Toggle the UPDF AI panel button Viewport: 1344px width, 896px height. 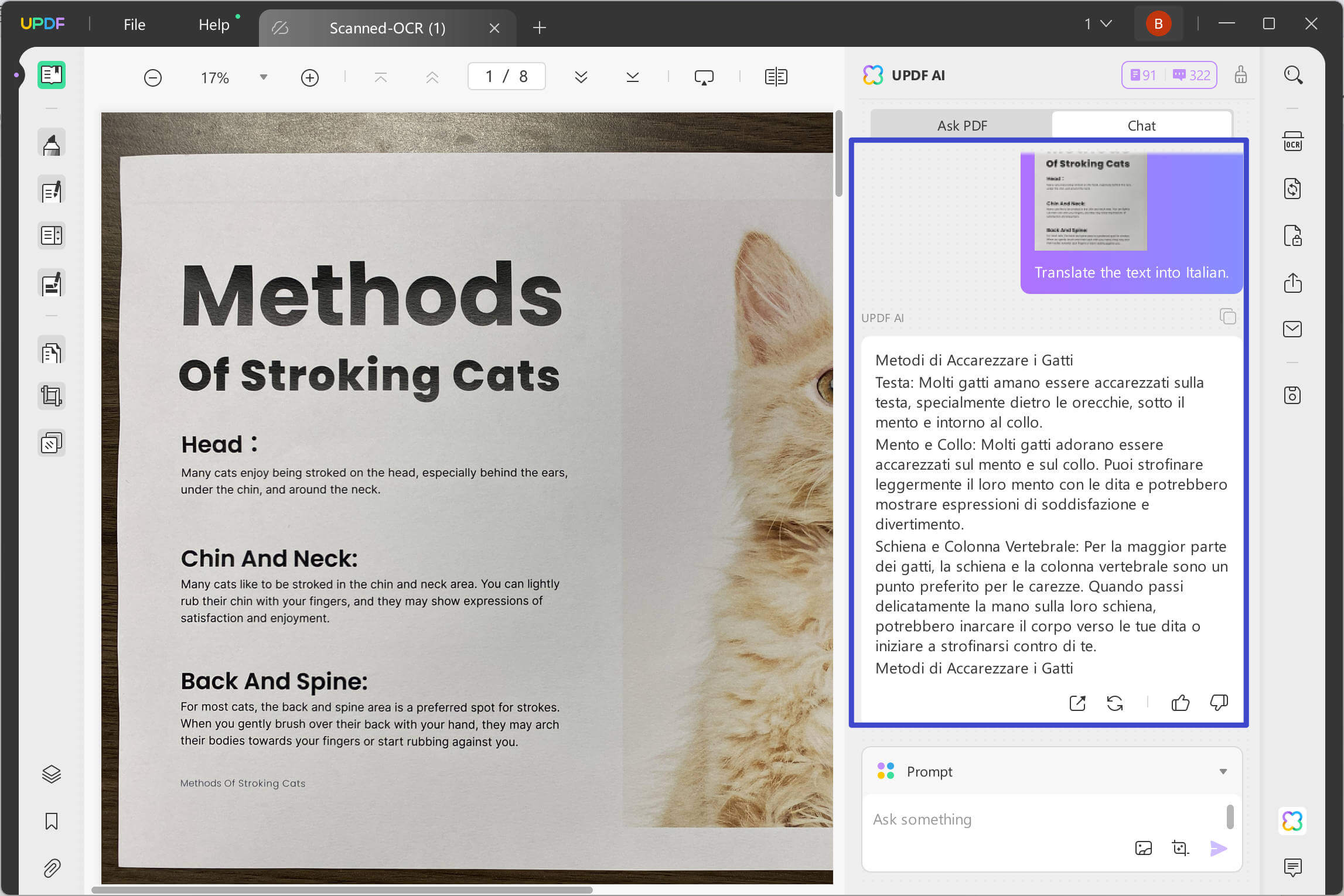[x=1292, y=821]
